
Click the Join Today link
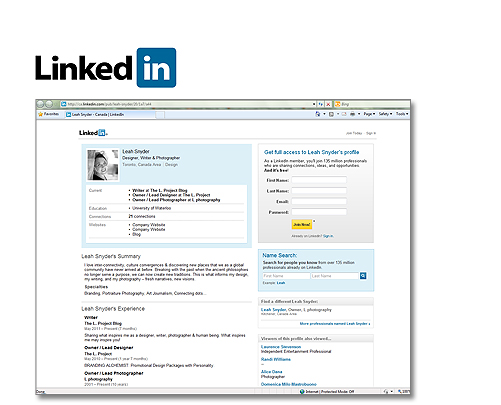pyautogui.click(x=354, y=133)
